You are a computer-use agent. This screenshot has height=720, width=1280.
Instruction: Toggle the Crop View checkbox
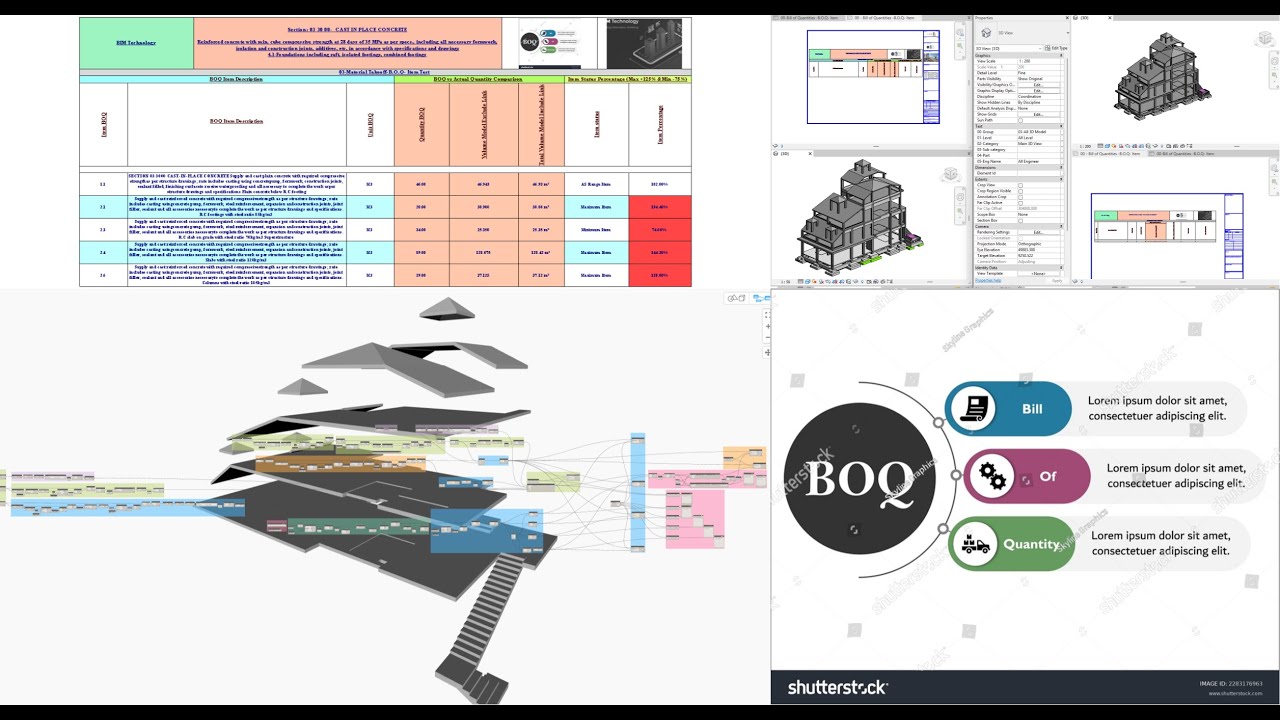coord(1020,185)
